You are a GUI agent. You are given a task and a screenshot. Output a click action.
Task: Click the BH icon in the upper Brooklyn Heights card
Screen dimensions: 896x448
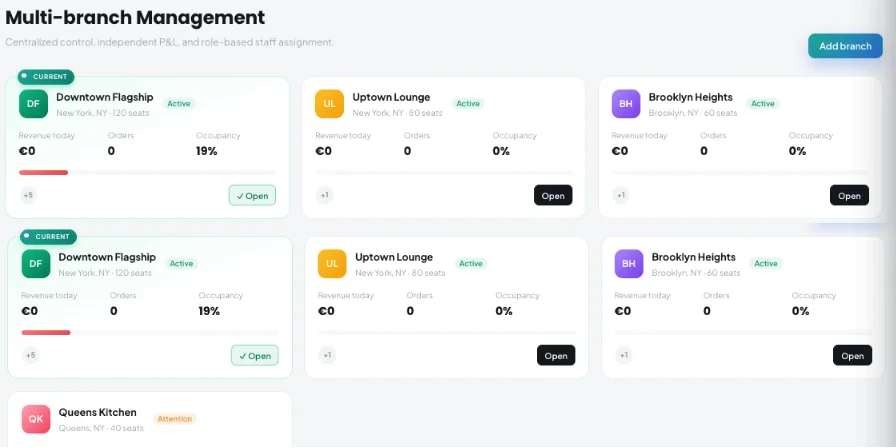click(x=626, y=103)
